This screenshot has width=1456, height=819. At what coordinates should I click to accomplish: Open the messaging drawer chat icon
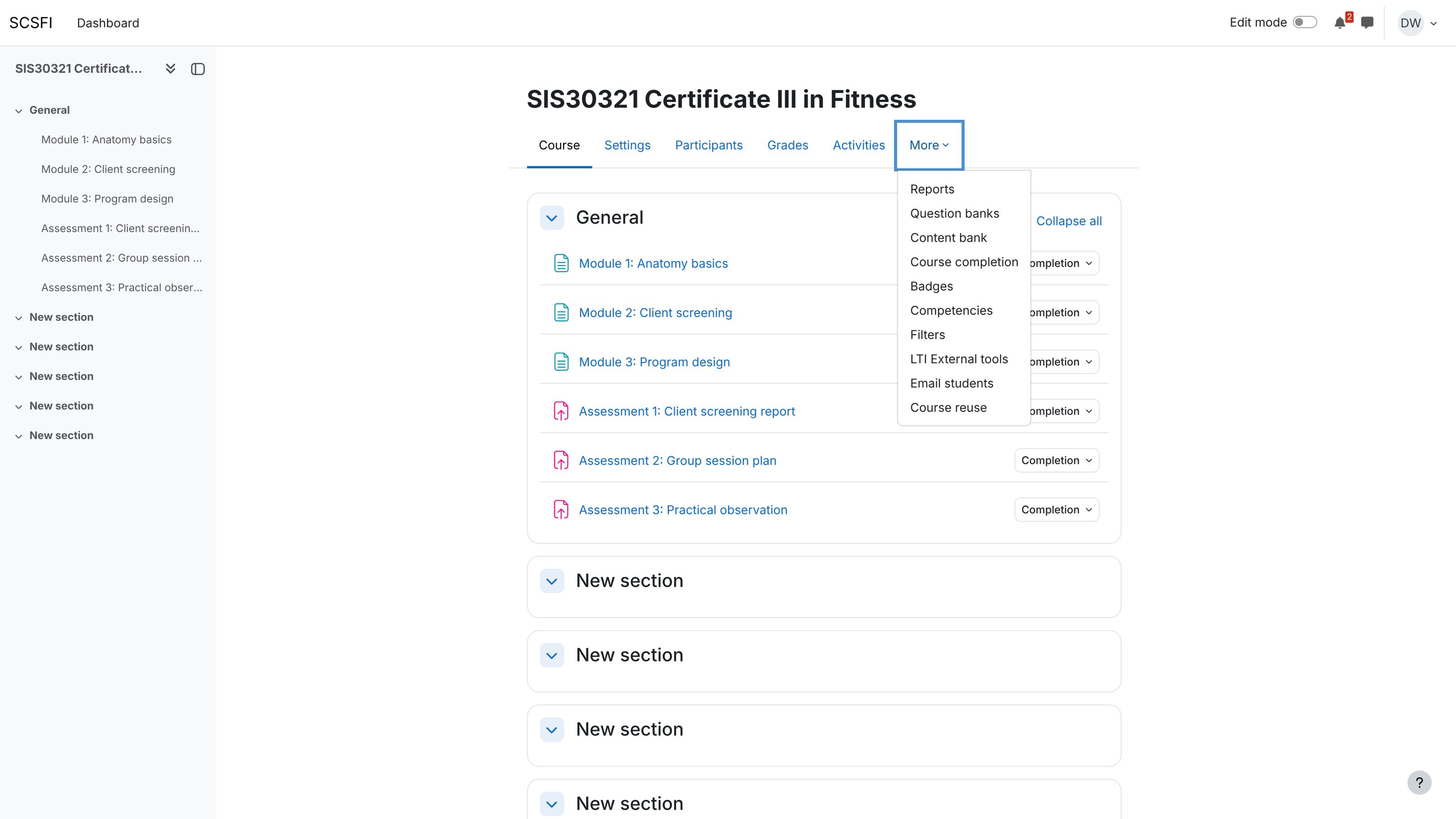1367,23
